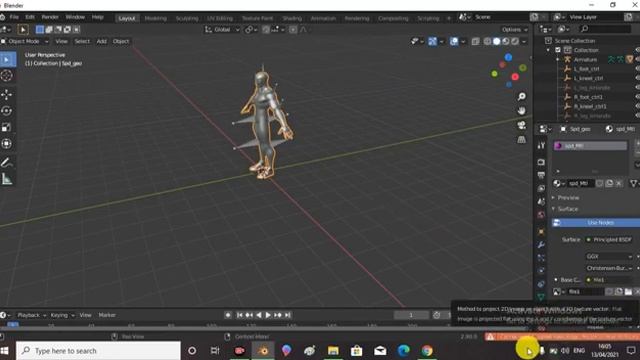This screenshot has width=640, height=360.
Task: Hide R_foot_ctrl1 with its eye icon
Action: [637, 97]
